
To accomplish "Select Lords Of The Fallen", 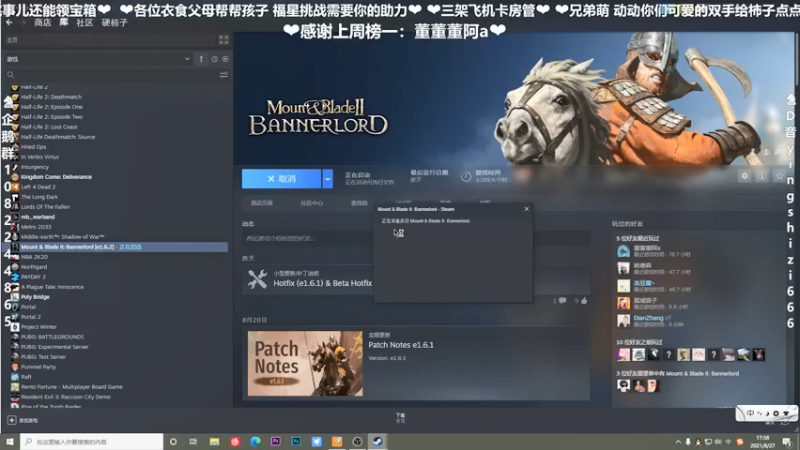I will (45, 207).
